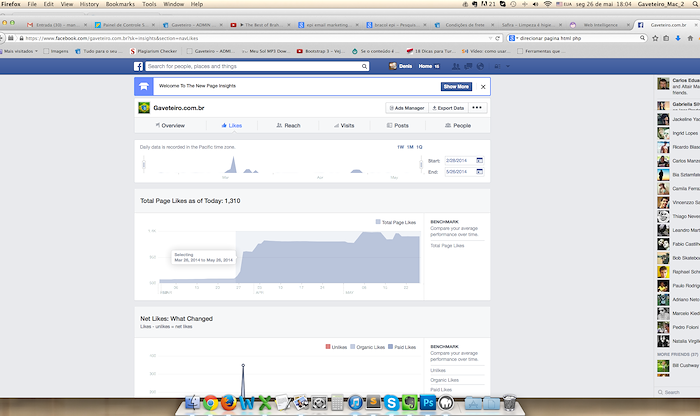Open Ads Manager
This screenshot has width=700, height=416.
click(x=407, y=108)
